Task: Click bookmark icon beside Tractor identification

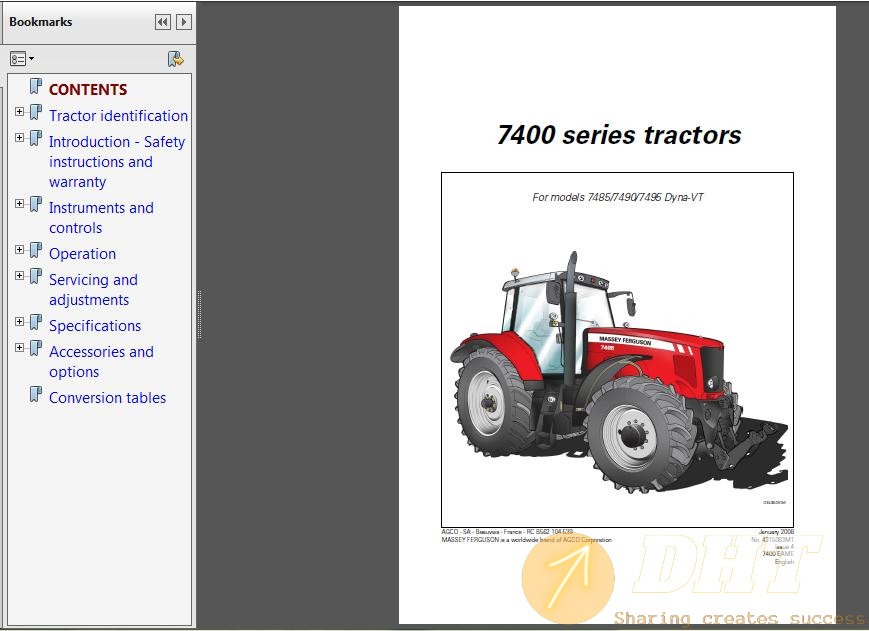Action: [35, 112]
